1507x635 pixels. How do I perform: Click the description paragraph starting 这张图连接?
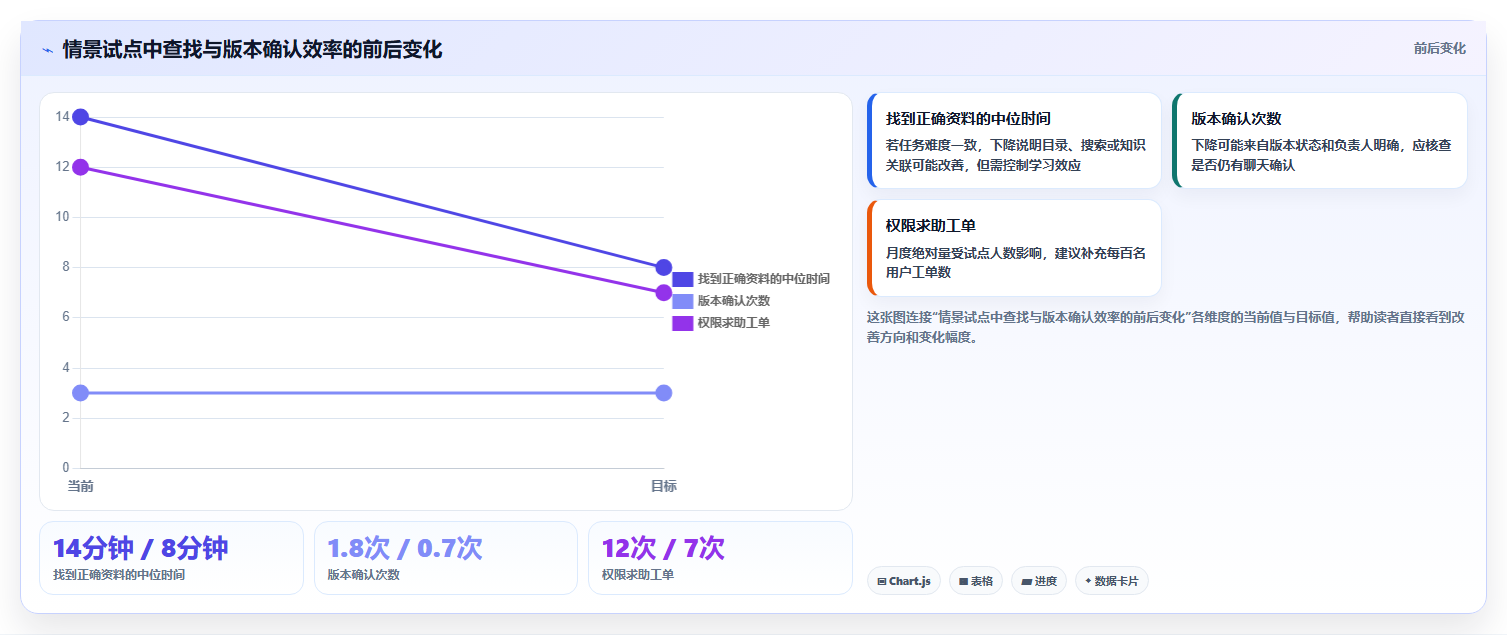[1166, 327]
